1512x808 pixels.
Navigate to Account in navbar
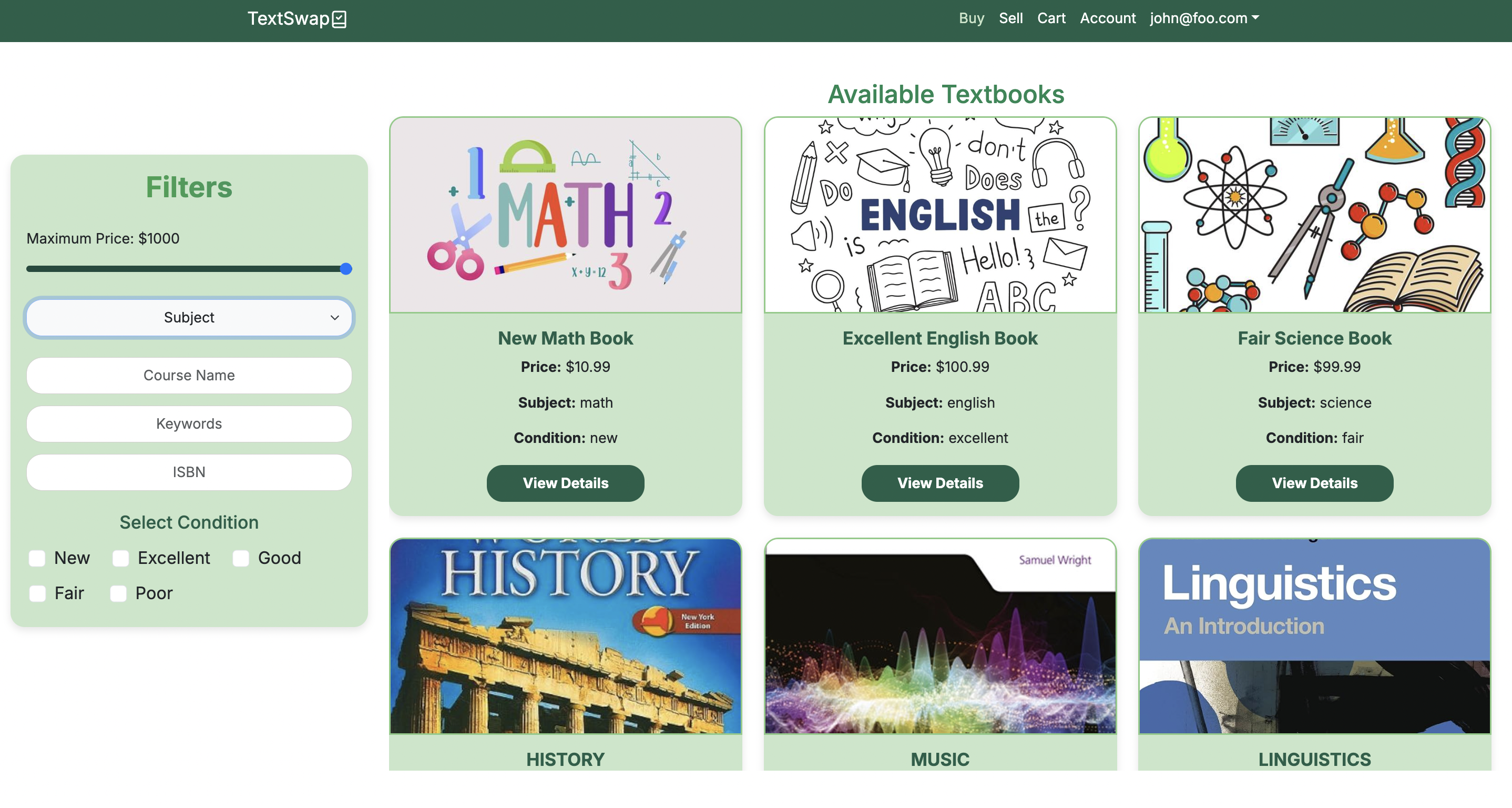tap(1107, 18)
